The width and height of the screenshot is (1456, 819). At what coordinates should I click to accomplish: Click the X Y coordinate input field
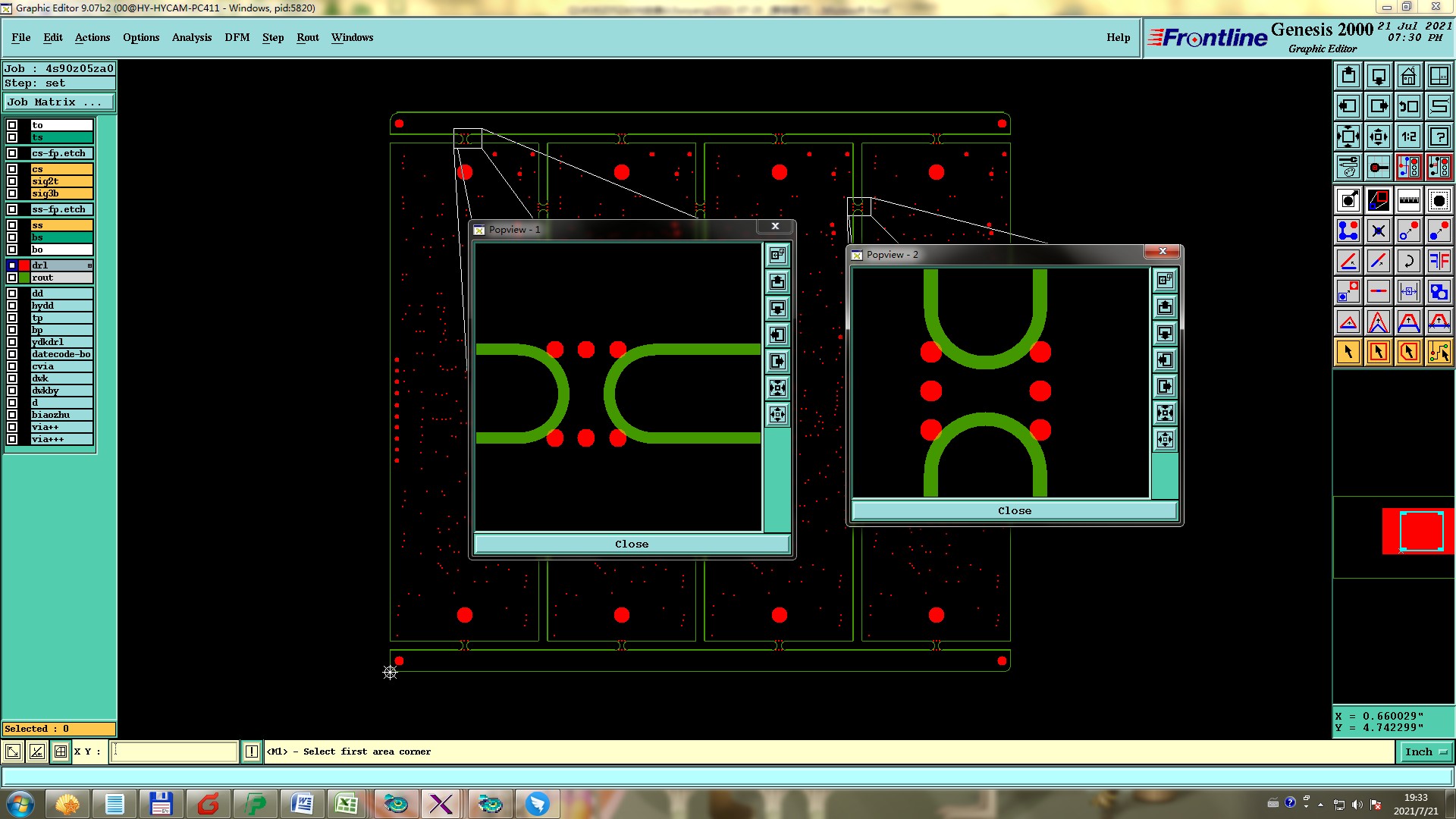tap(174, 752)
